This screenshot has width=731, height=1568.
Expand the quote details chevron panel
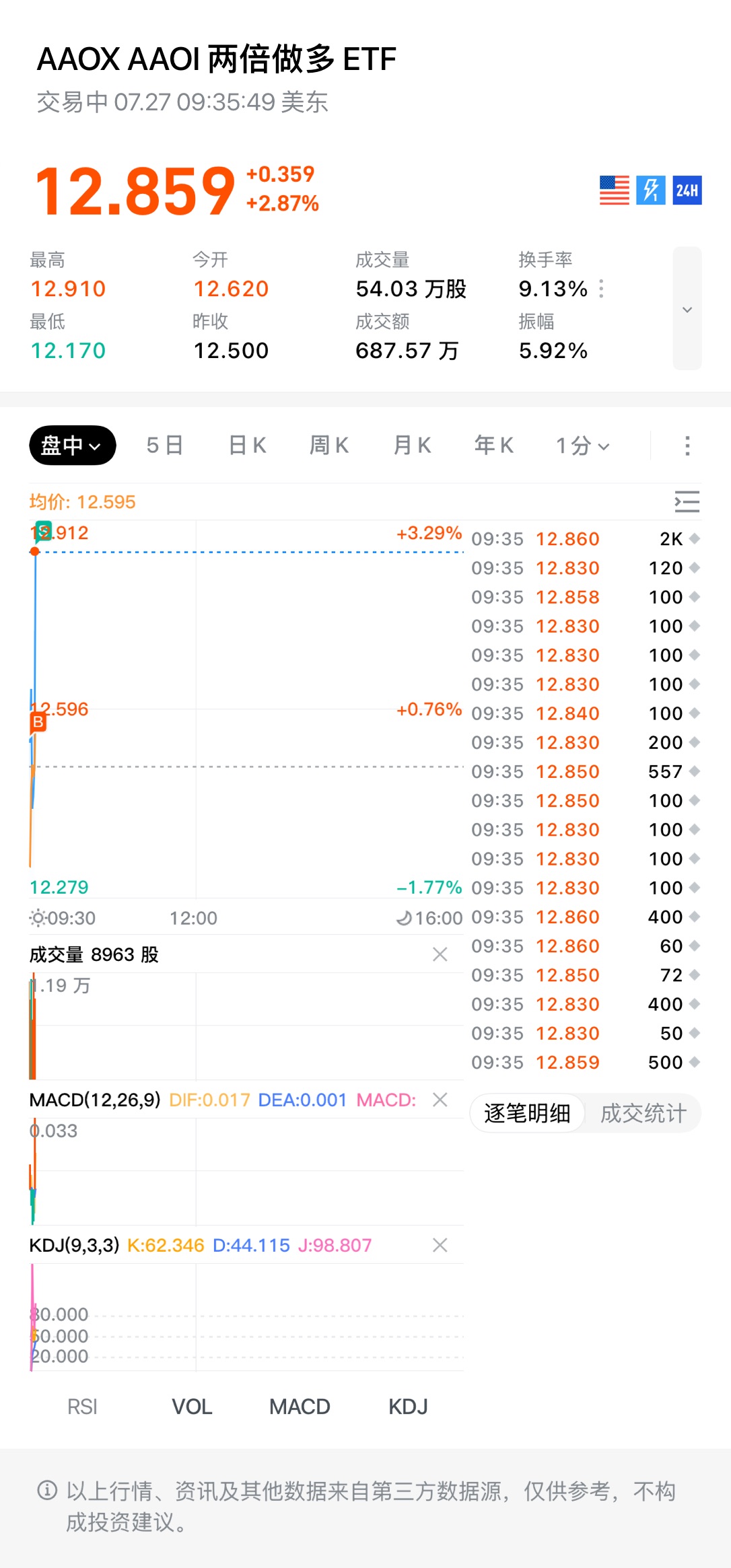(x=687, y=309)
